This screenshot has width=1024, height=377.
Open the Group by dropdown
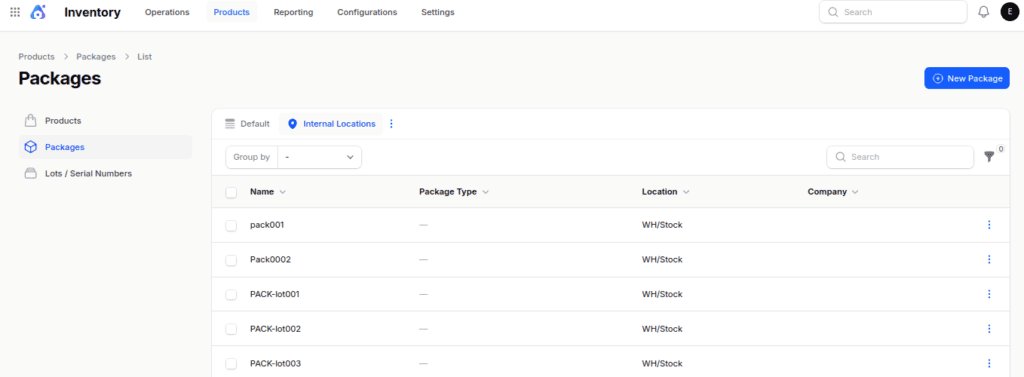[x=319, y=157]
